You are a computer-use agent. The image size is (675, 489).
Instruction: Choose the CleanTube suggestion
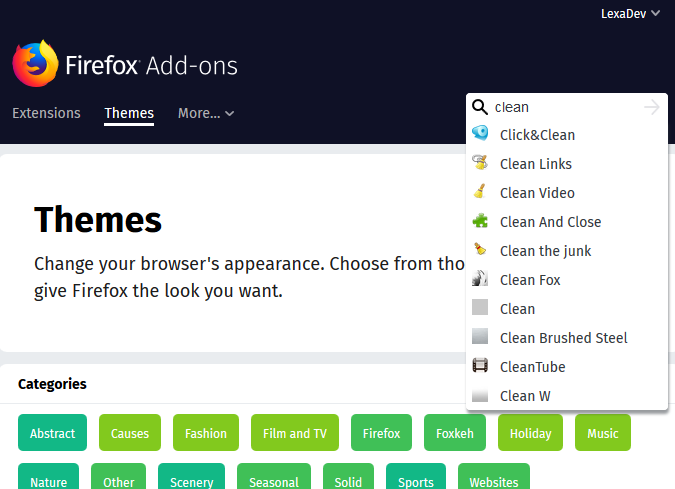(533, 367)
